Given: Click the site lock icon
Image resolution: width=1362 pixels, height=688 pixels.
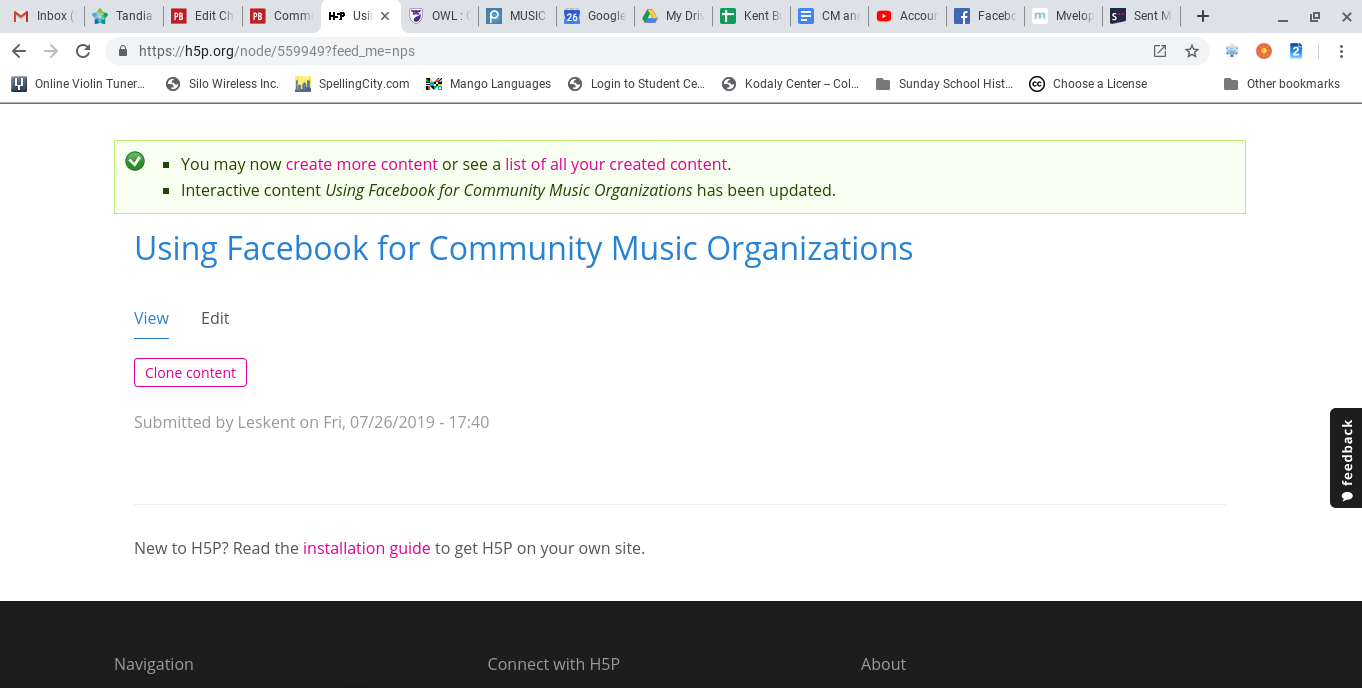Looking at the screenshot, I should point(123,51).
